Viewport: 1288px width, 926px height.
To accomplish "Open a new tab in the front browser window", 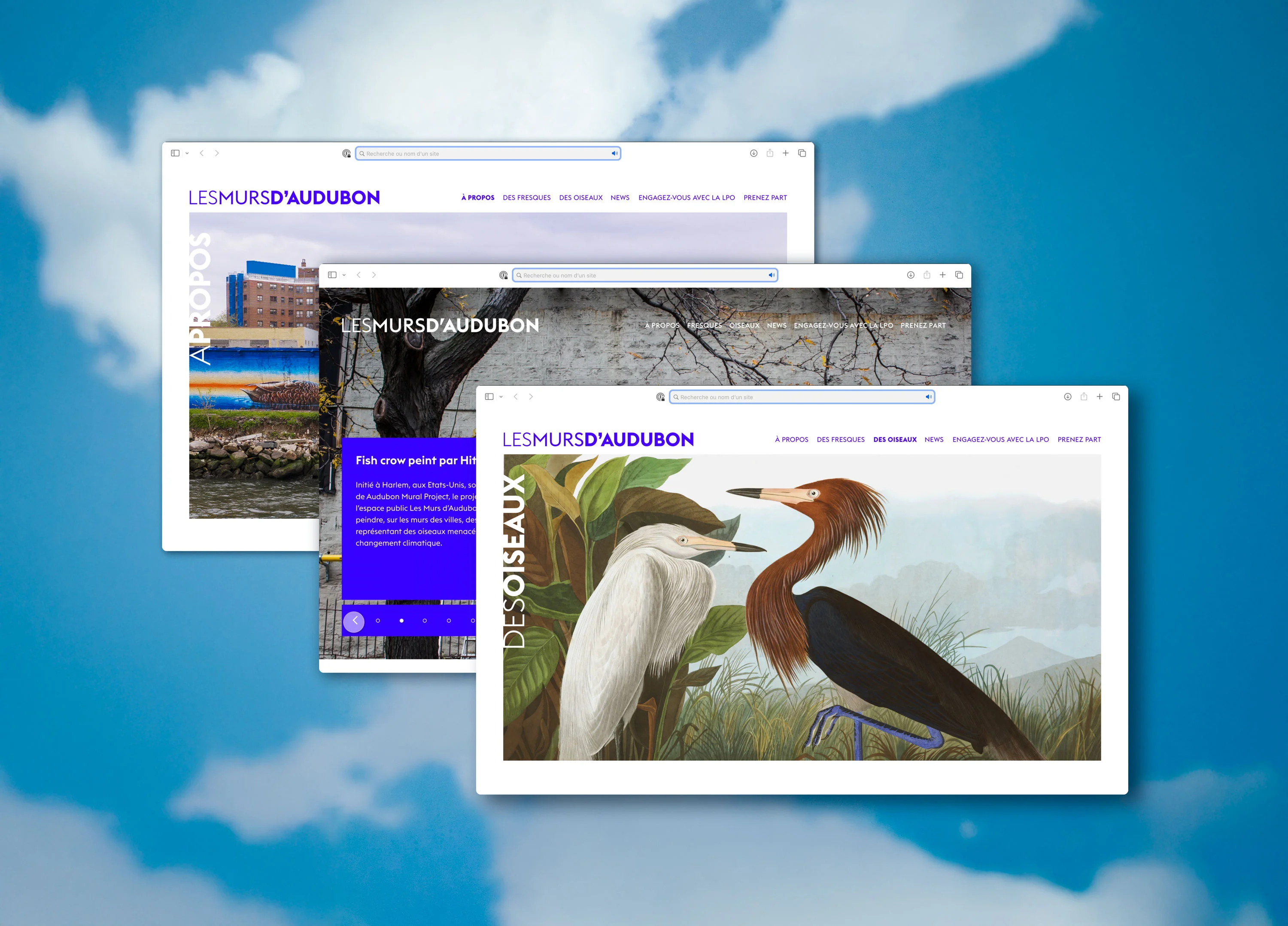I will point(1100,396).
